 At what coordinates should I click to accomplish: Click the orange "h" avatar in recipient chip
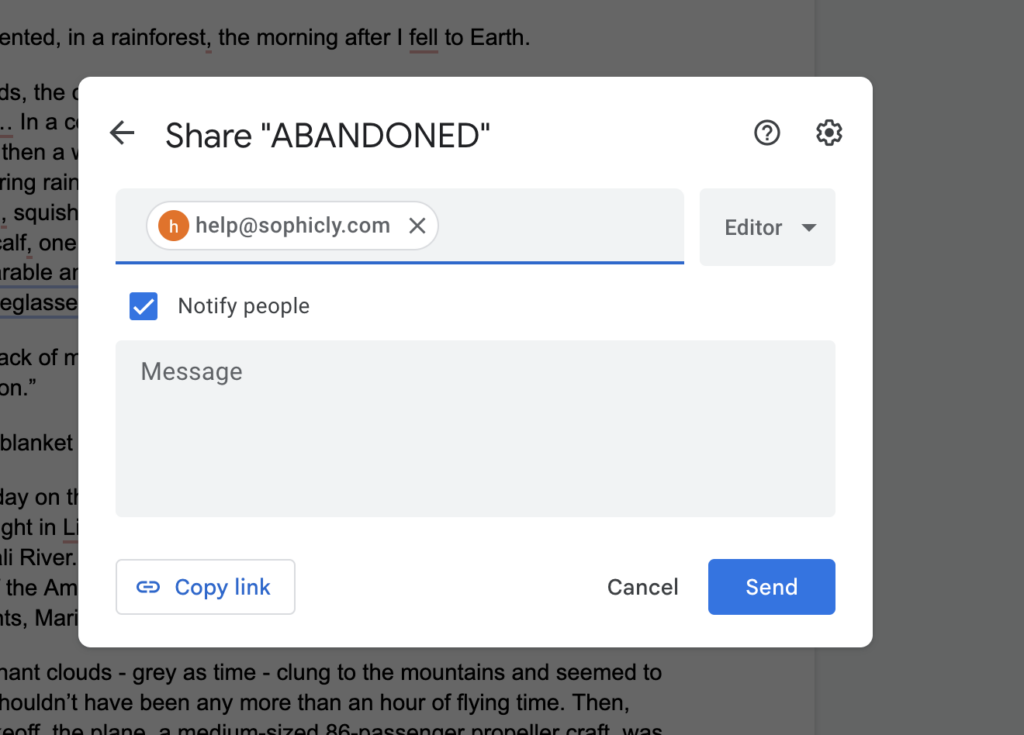(174, 226)
